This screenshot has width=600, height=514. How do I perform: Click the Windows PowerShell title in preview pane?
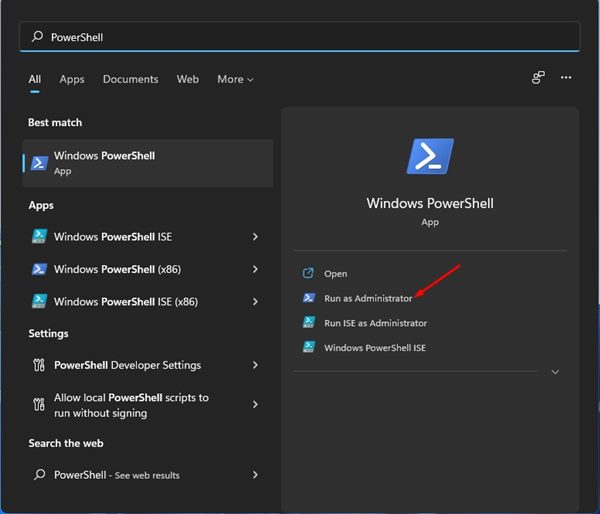click(430, 203)
